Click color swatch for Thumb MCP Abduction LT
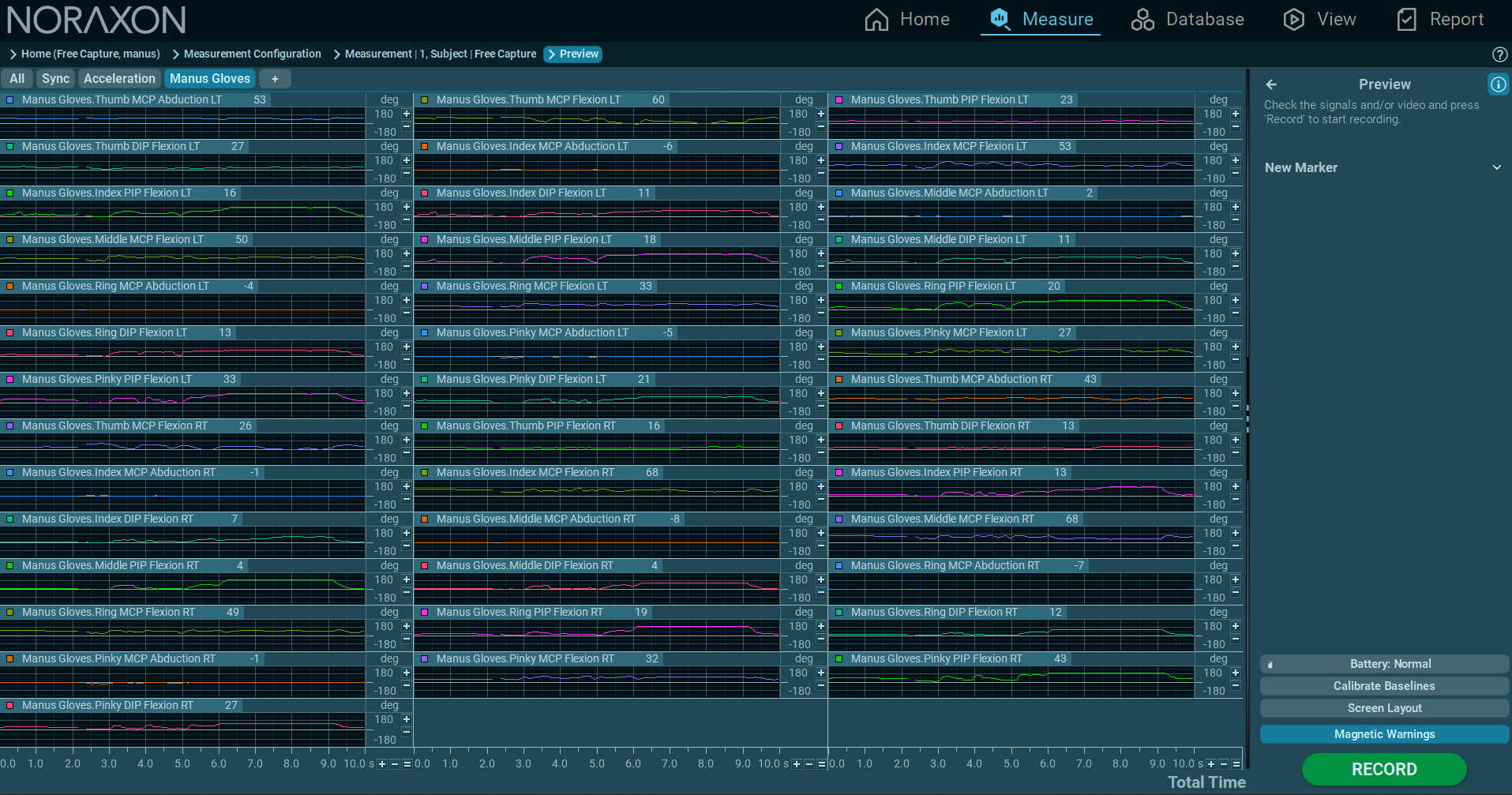The image size is (1512, 795). 10,100
